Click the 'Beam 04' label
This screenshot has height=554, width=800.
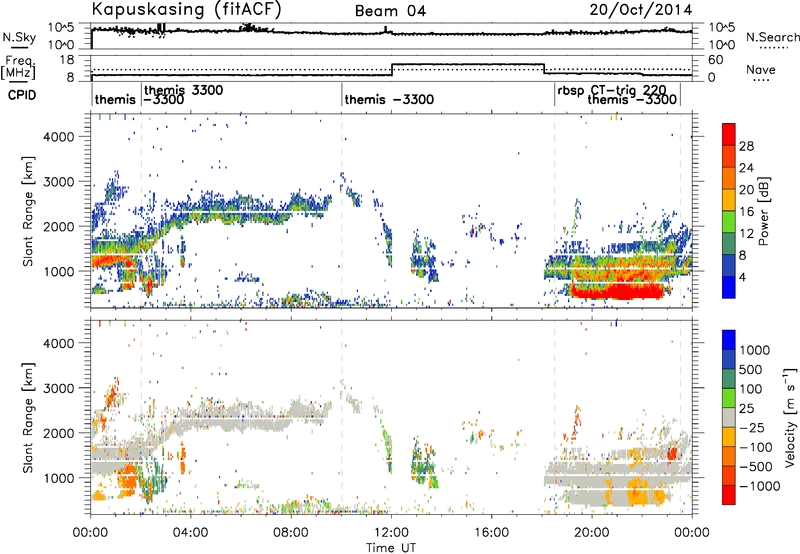tap(390, 11)
